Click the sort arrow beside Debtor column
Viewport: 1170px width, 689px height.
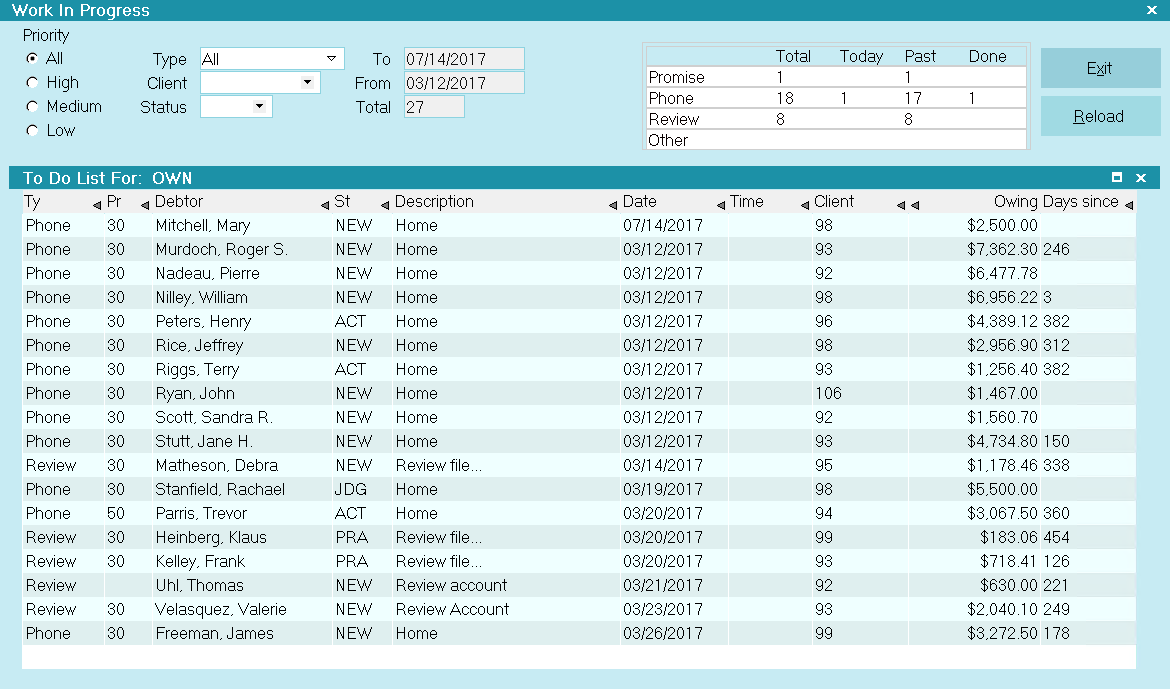click(x=325, y=205)
